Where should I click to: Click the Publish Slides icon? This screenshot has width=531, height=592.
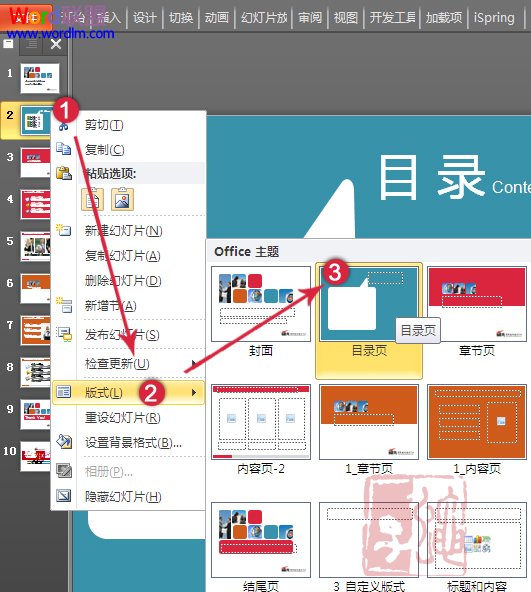64,334
